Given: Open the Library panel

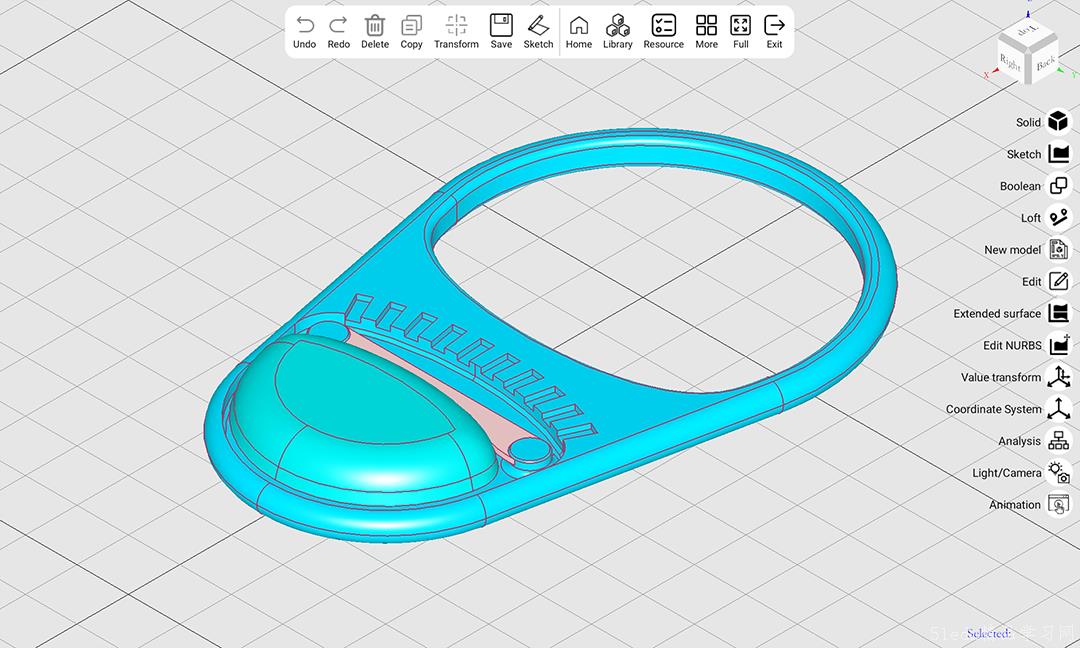Looking at the screenshot, I should point(617,30).
